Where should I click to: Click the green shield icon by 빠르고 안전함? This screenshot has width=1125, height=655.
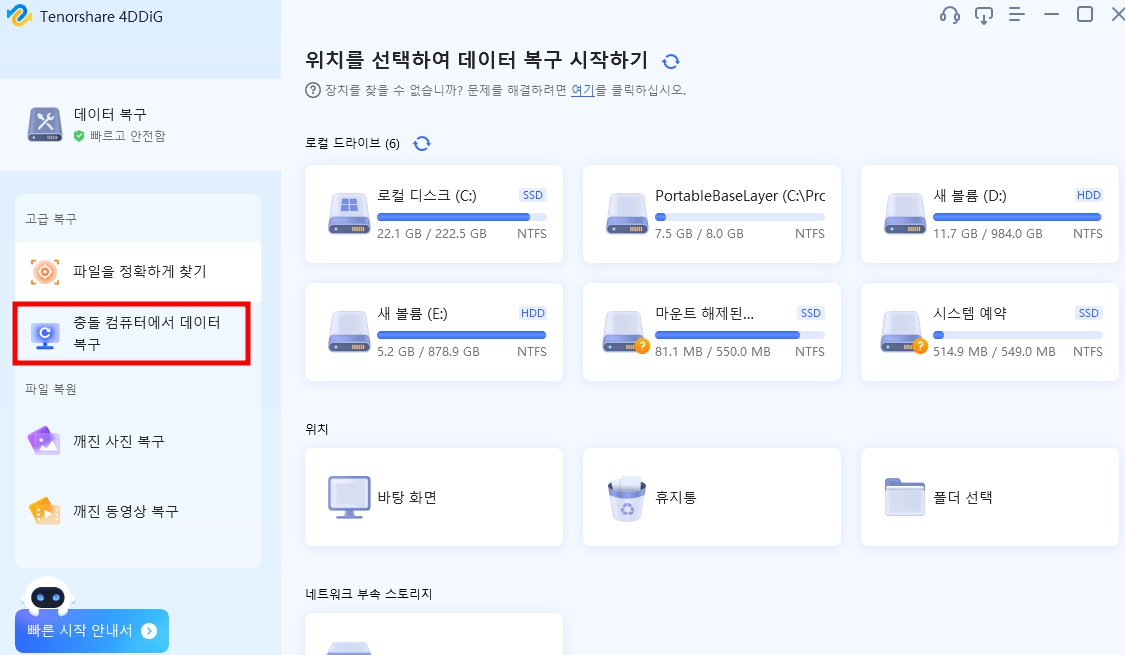pos(79,136)
